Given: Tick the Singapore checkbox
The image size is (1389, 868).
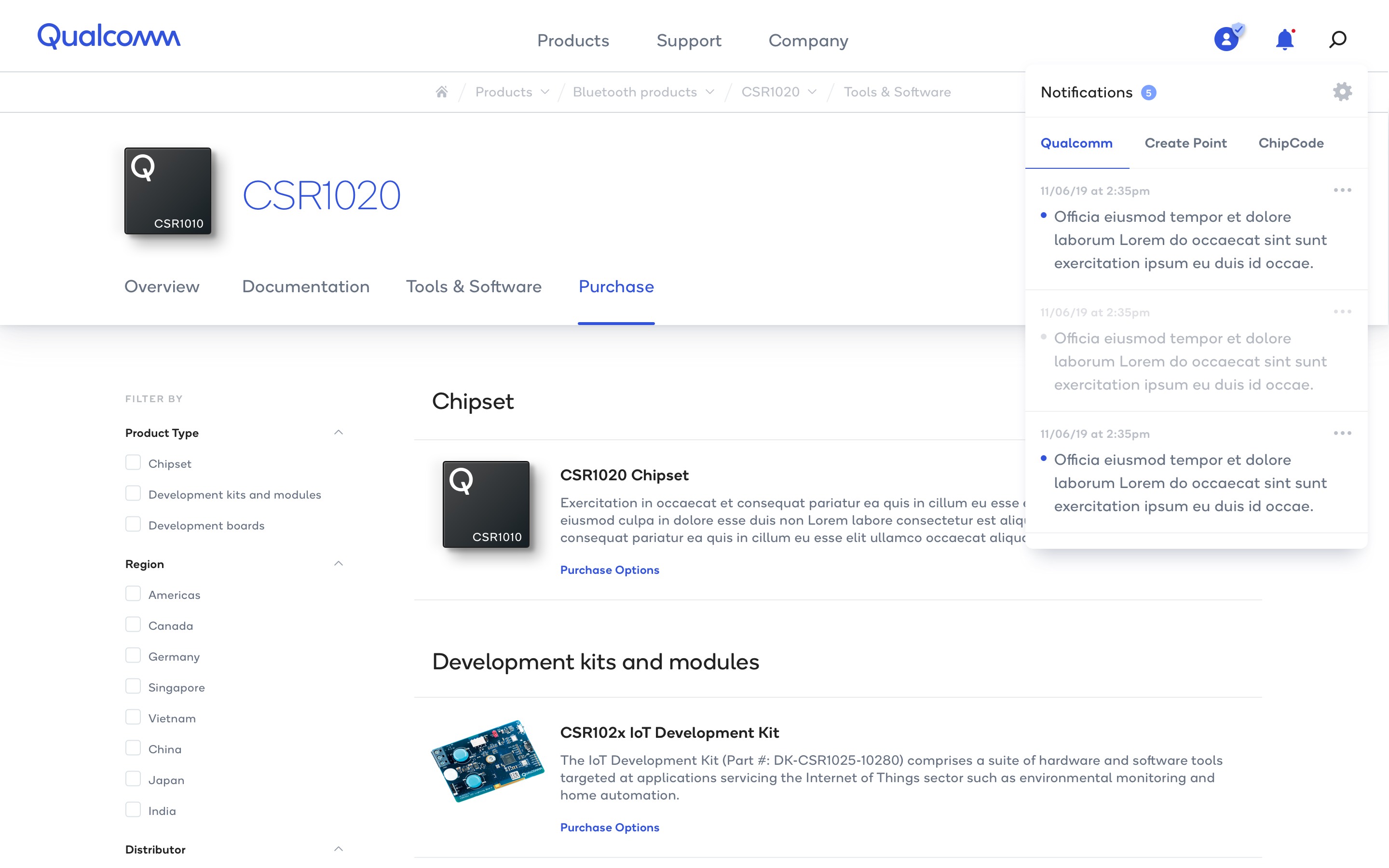Looking at the screenshot, I should [x=133, y=687].
